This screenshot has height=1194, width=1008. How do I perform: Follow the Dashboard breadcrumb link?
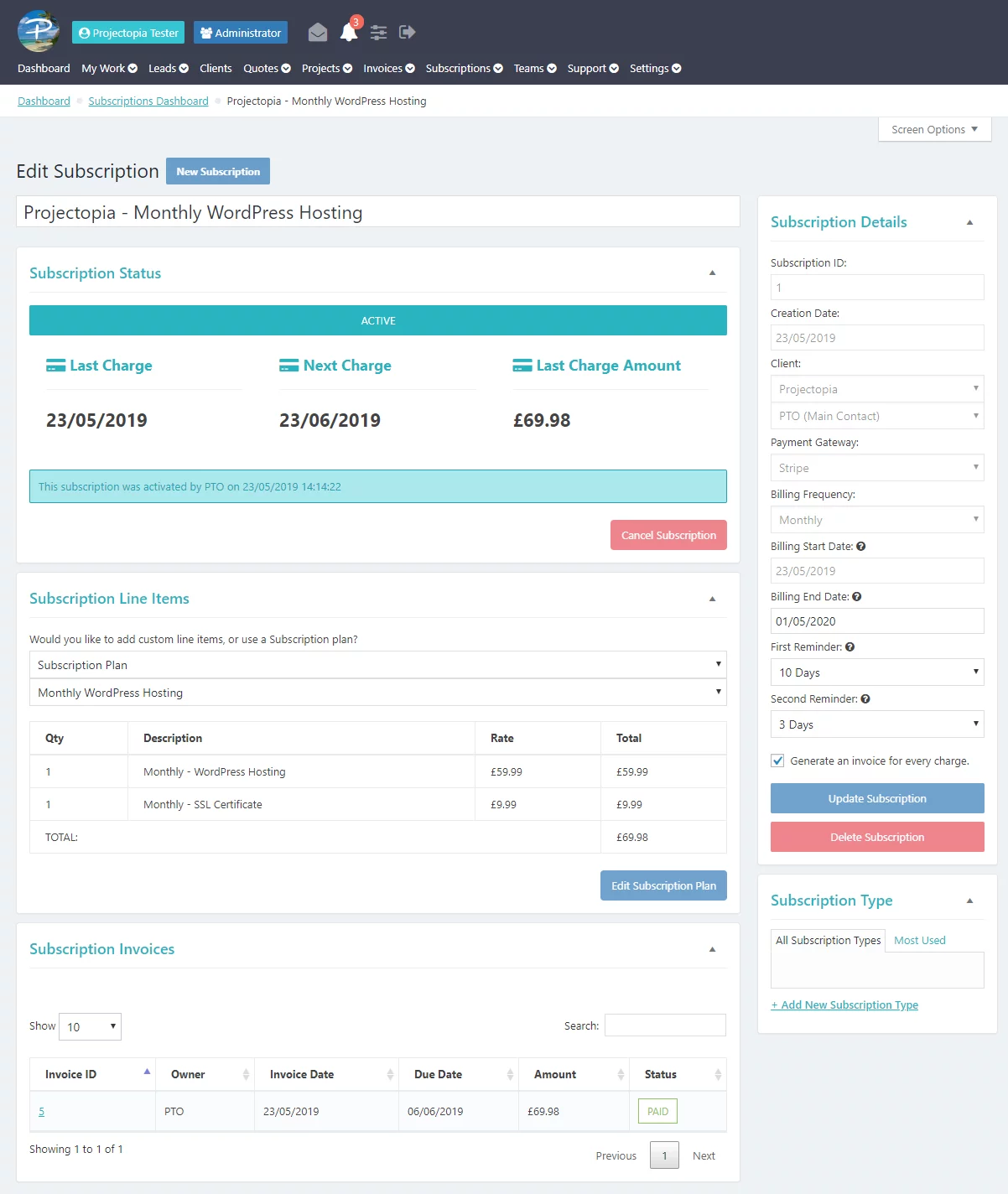point(44,101)
